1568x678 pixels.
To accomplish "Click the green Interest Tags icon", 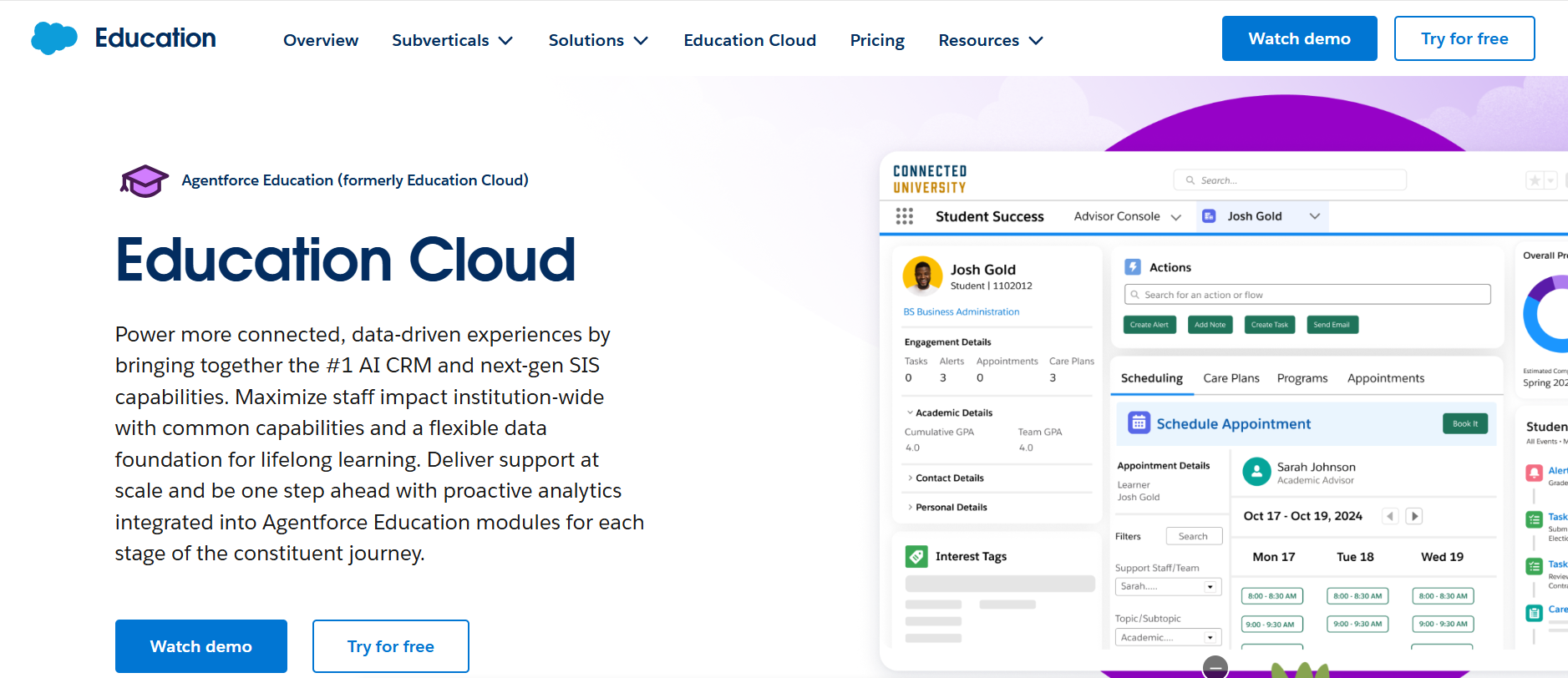I will click(x=916, y=556).
